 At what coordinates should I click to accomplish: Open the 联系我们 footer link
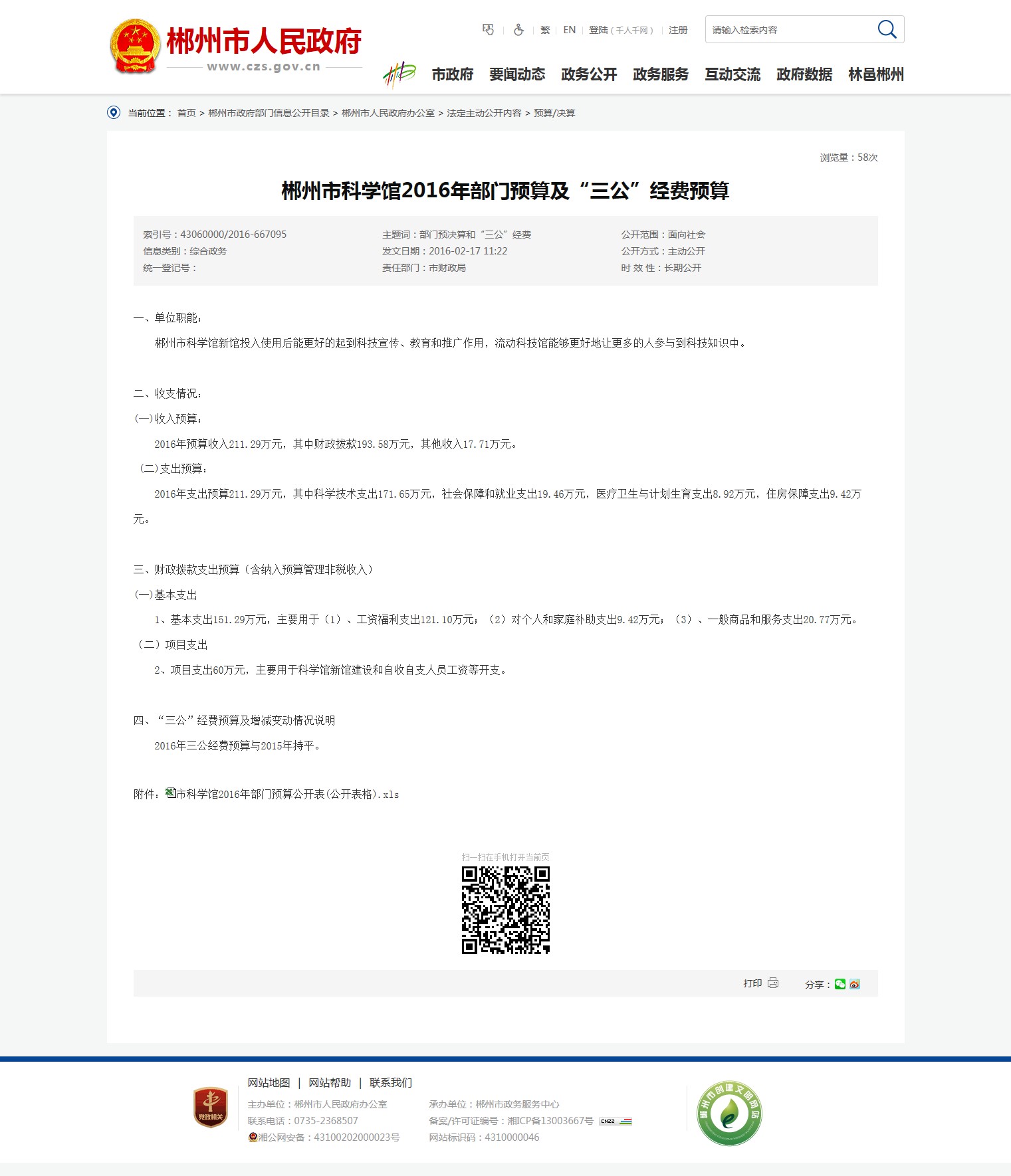(391, 1083)
